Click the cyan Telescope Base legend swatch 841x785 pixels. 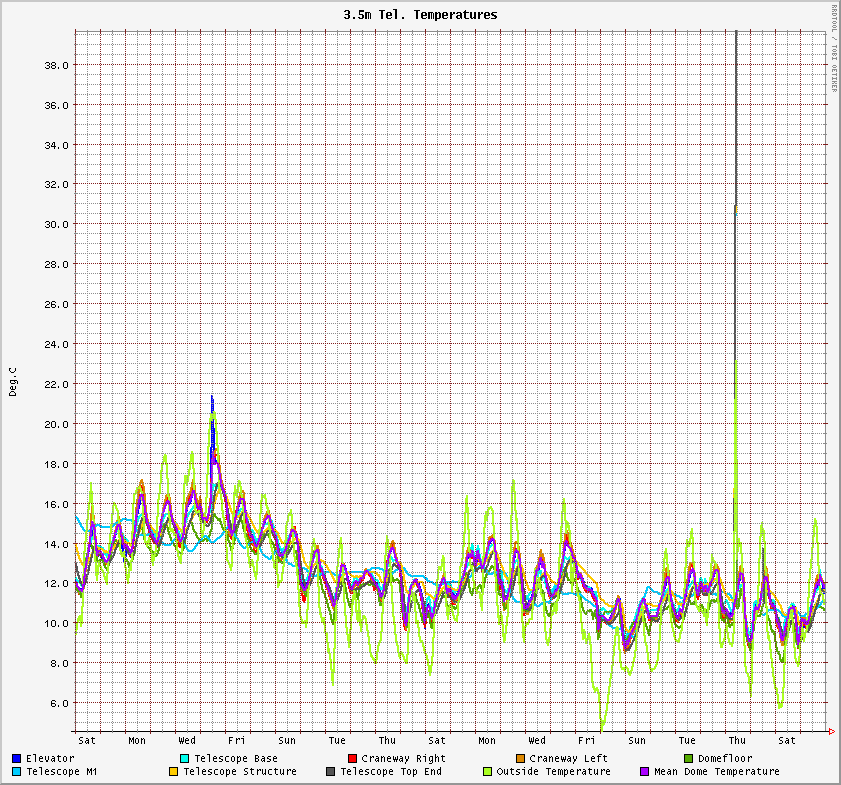pos(185,759)
